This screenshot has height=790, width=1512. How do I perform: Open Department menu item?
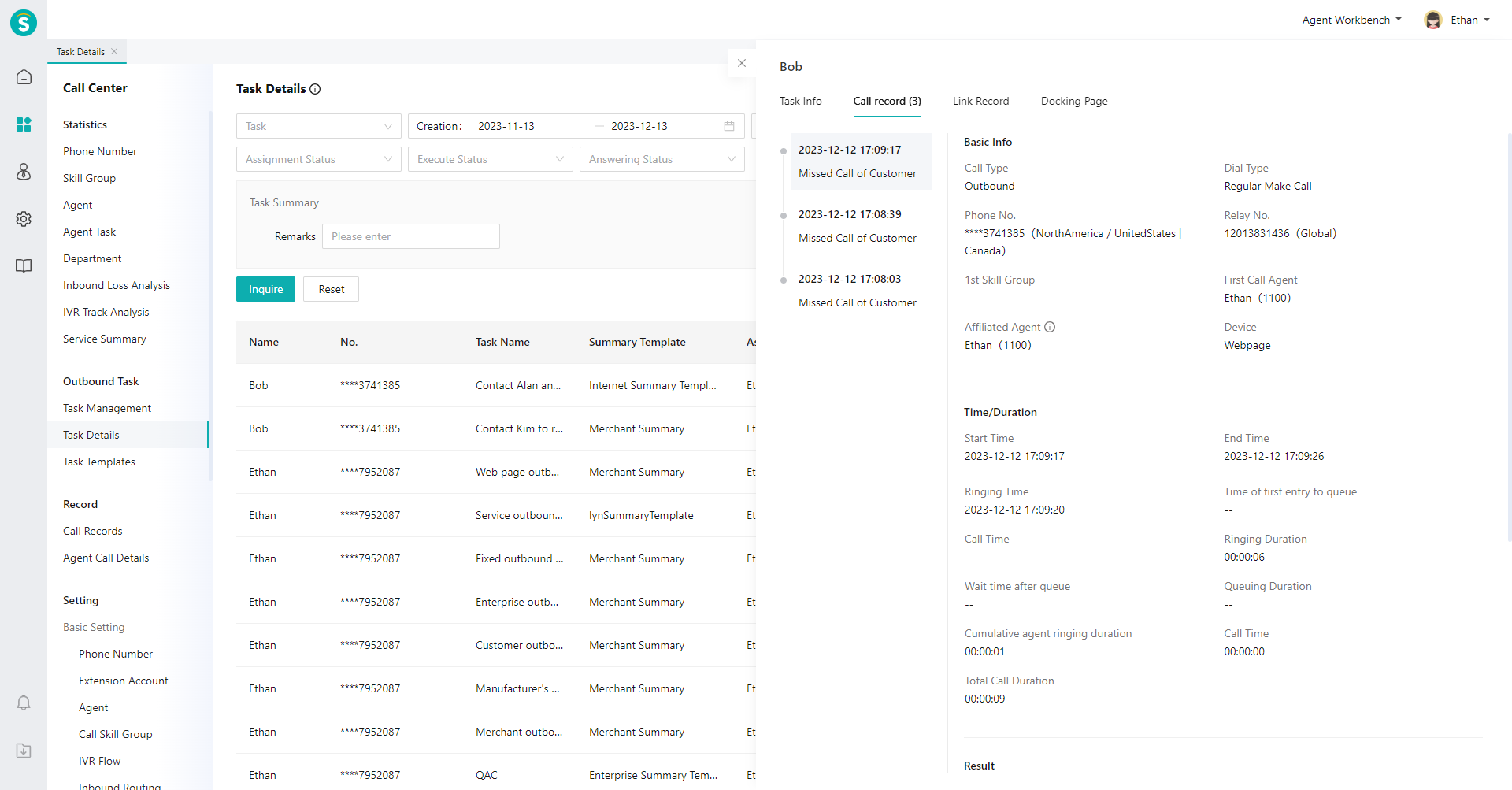92,258
